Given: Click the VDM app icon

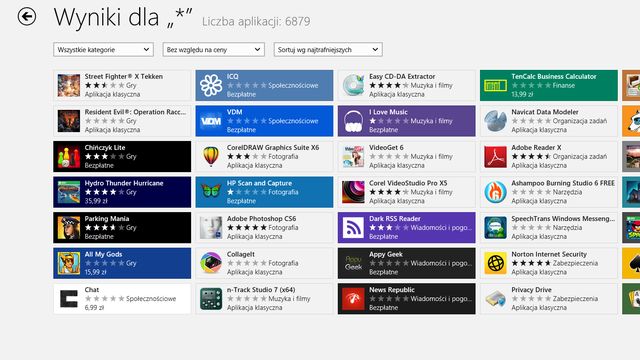Looking at the screenshot, I should click(211, 121).
